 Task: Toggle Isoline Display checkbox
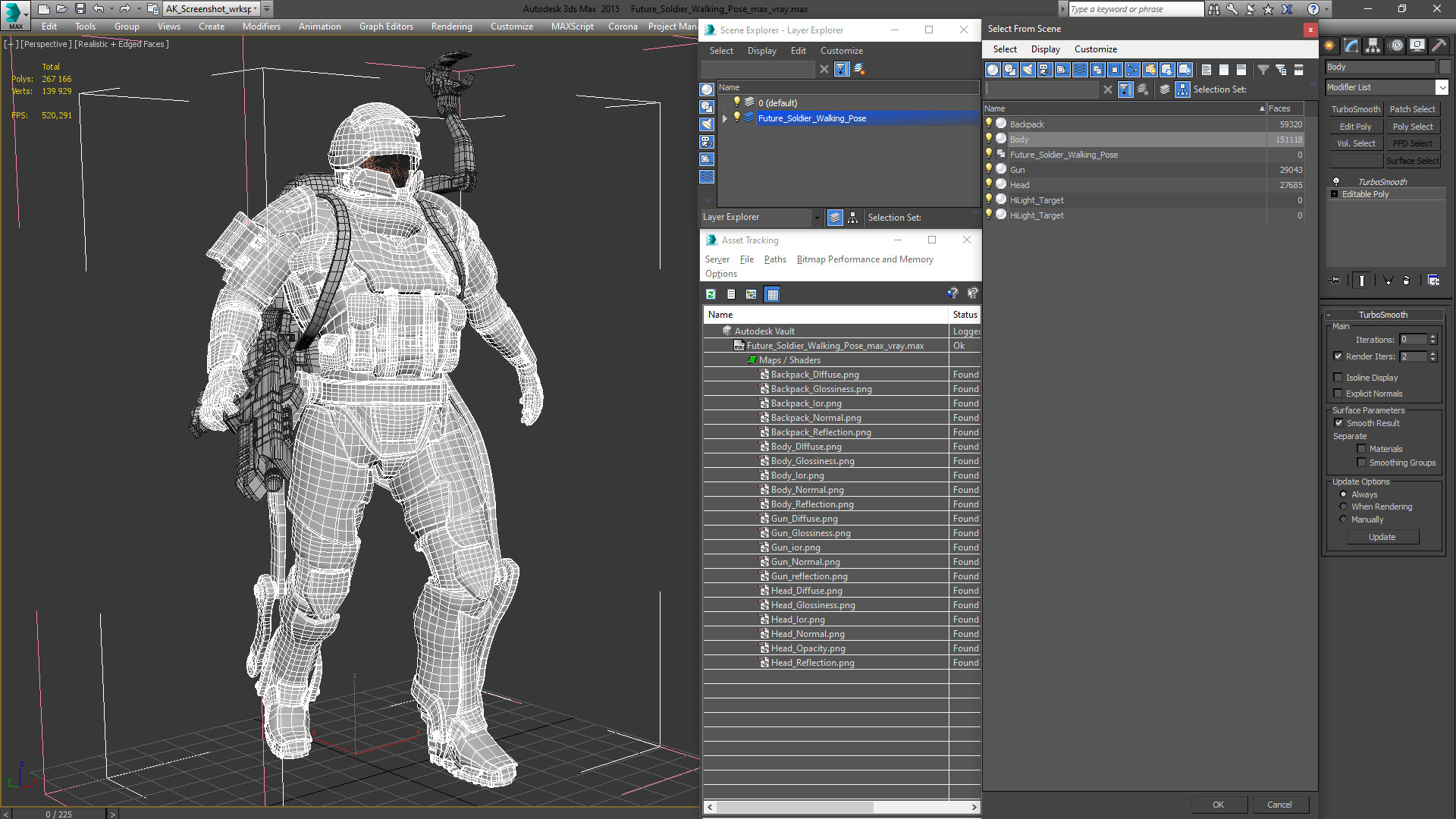[x=1338, y=378]
